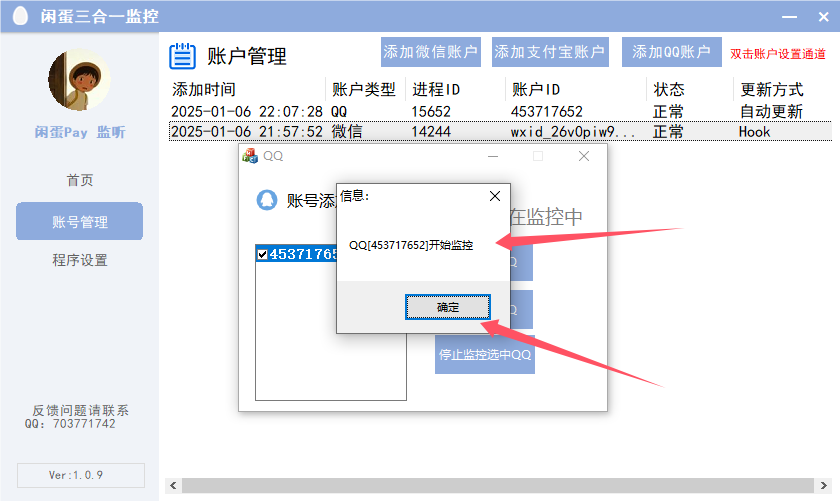The height and width of the screenshot is (501, 840).
Task: Add a WeChat account
Action: [431, 52]
